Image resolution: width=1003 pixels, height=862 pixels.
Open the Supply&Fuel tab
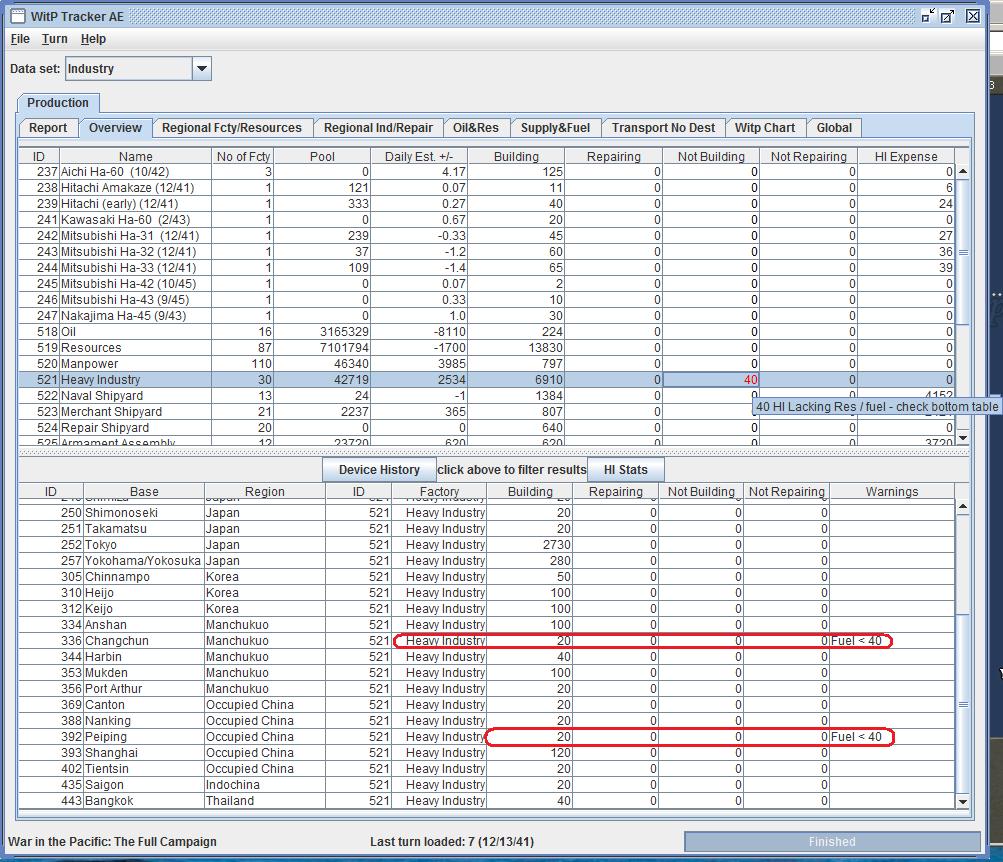[x=555, y=128]
